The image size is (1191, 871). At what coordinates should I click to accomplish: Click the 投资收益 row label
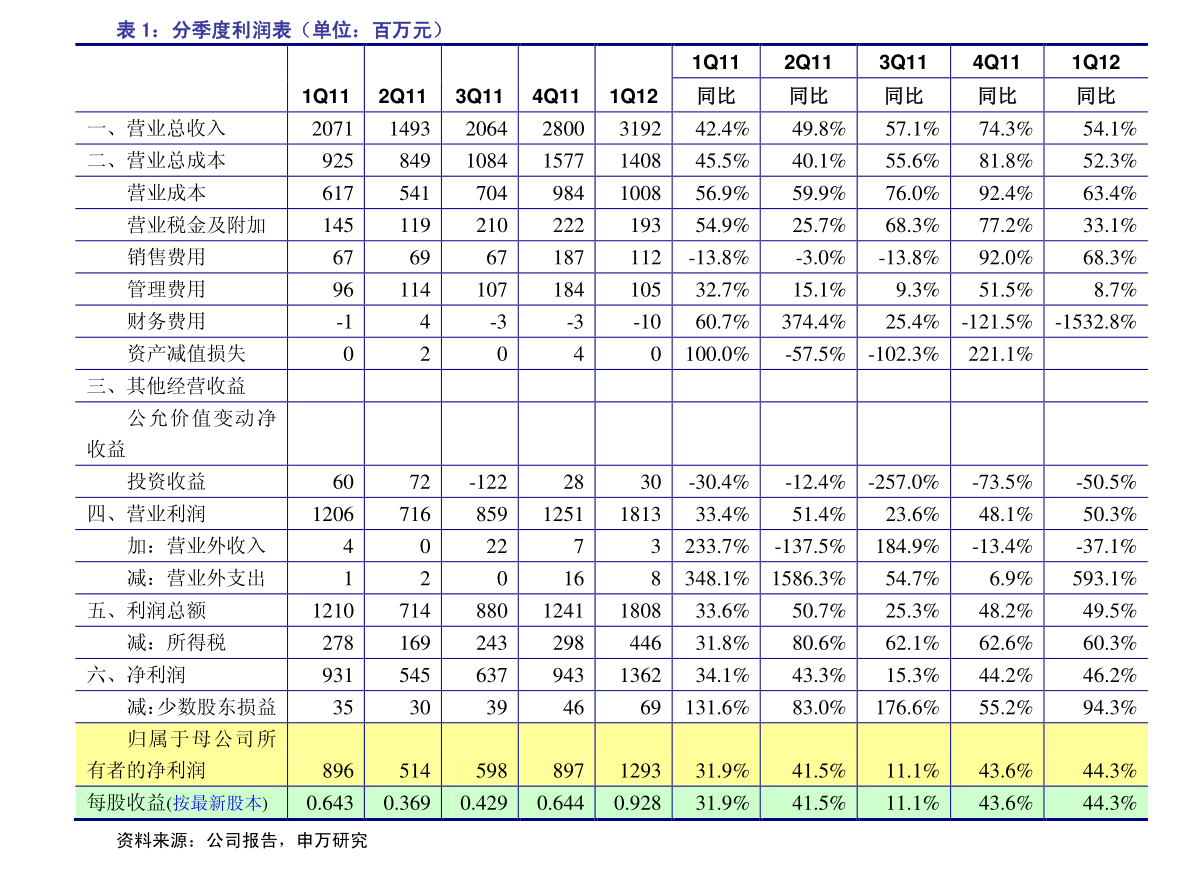click(x=166, y=481)
